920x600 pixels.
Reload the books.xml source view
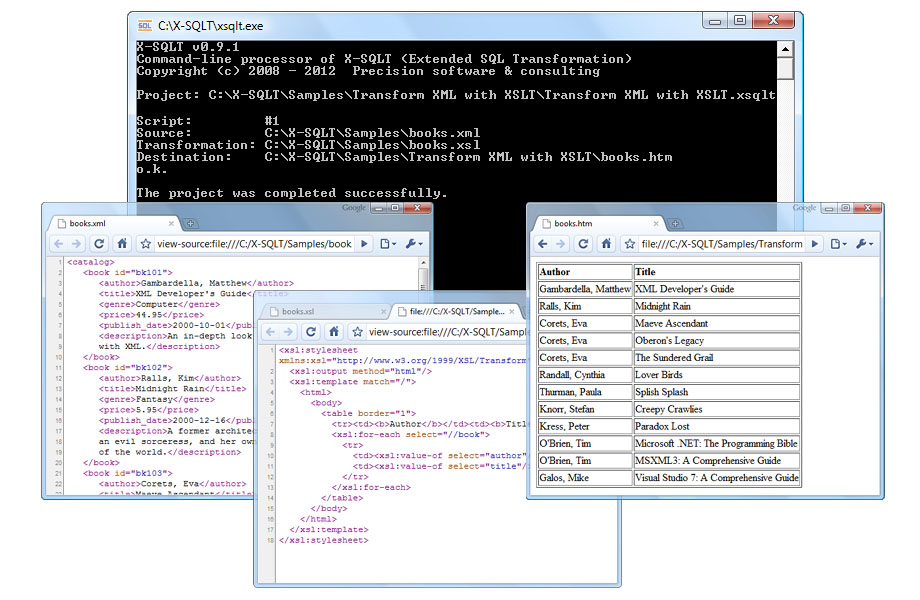pos(99,243)
